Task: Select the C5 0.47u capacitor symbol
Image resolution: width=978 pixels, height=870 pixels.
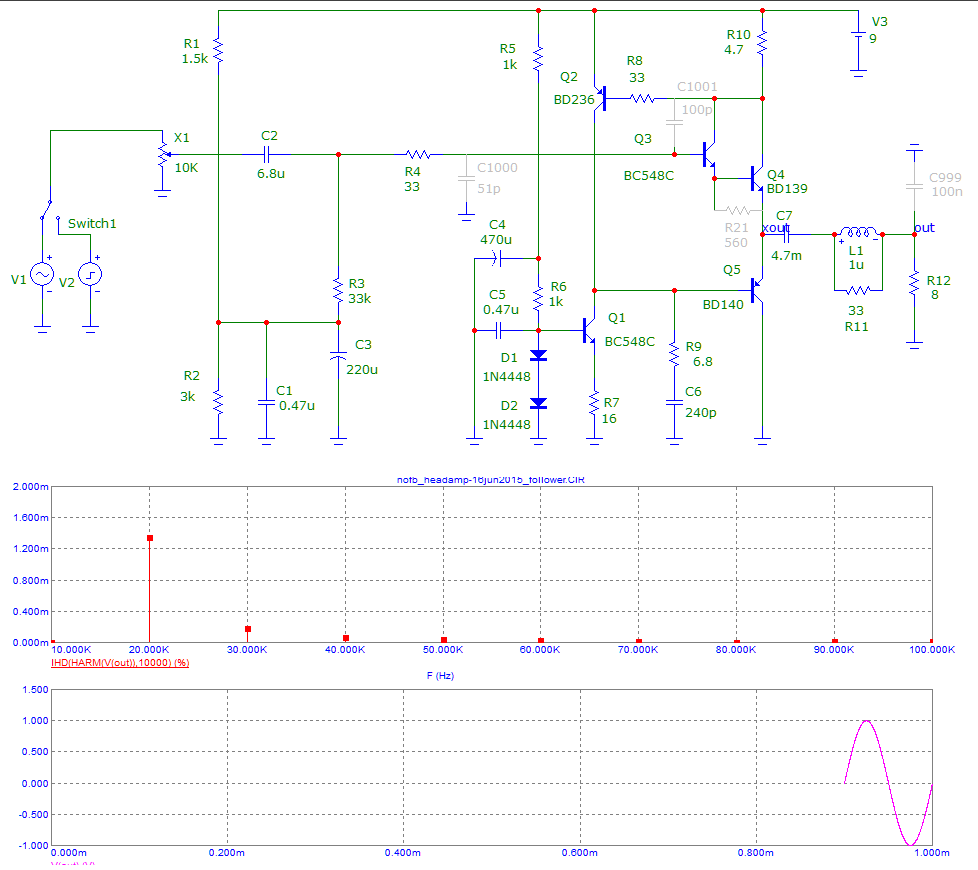Action: [498, 331]
